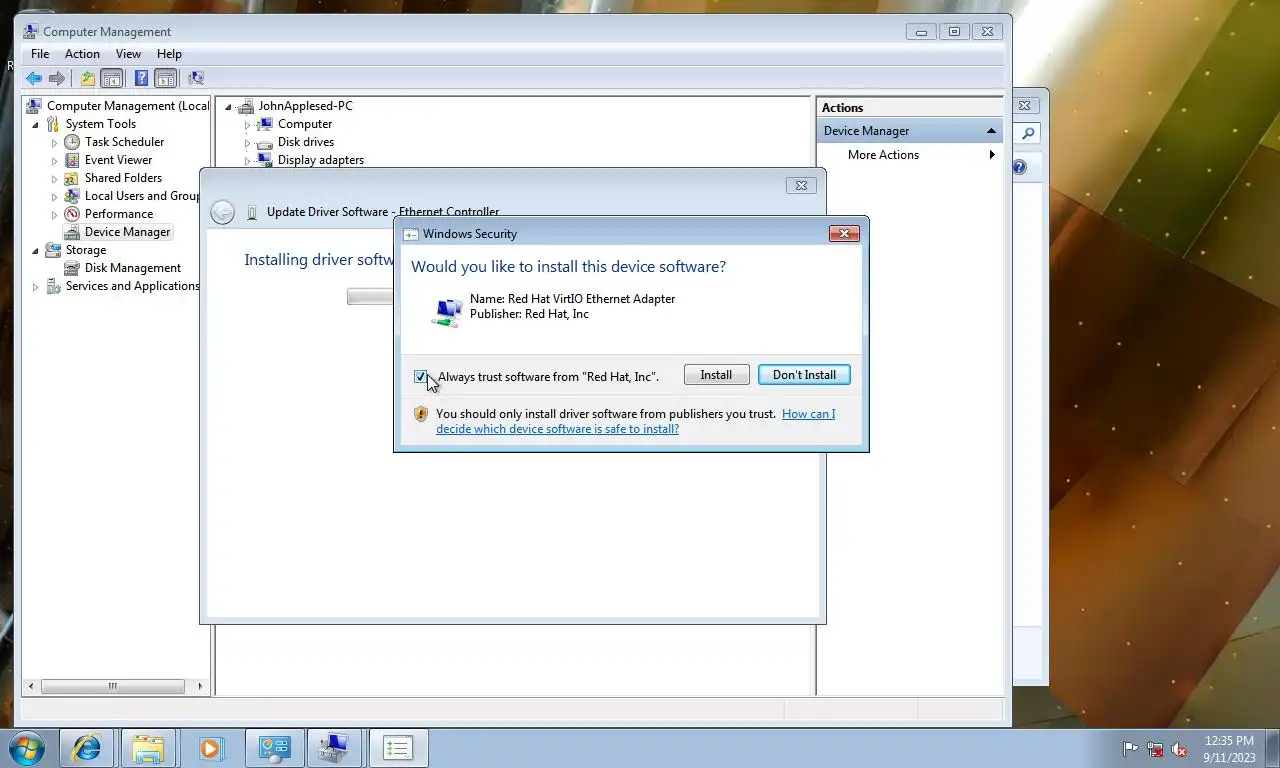Open Windows Explorer from taskbar
Screen dimensions: 1280x768
pyautogui.click(x=148, y=748)
